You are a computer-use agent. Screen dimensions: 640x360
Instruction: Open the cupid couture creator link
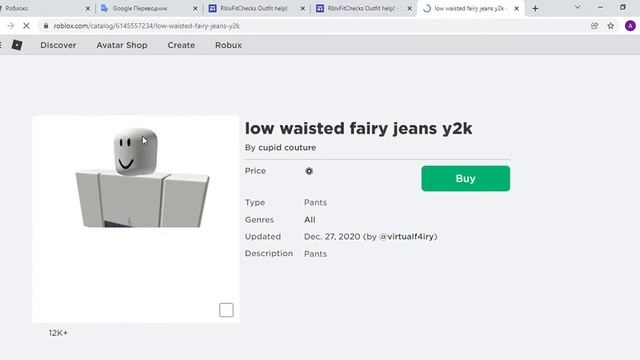(x=287, y=147)
